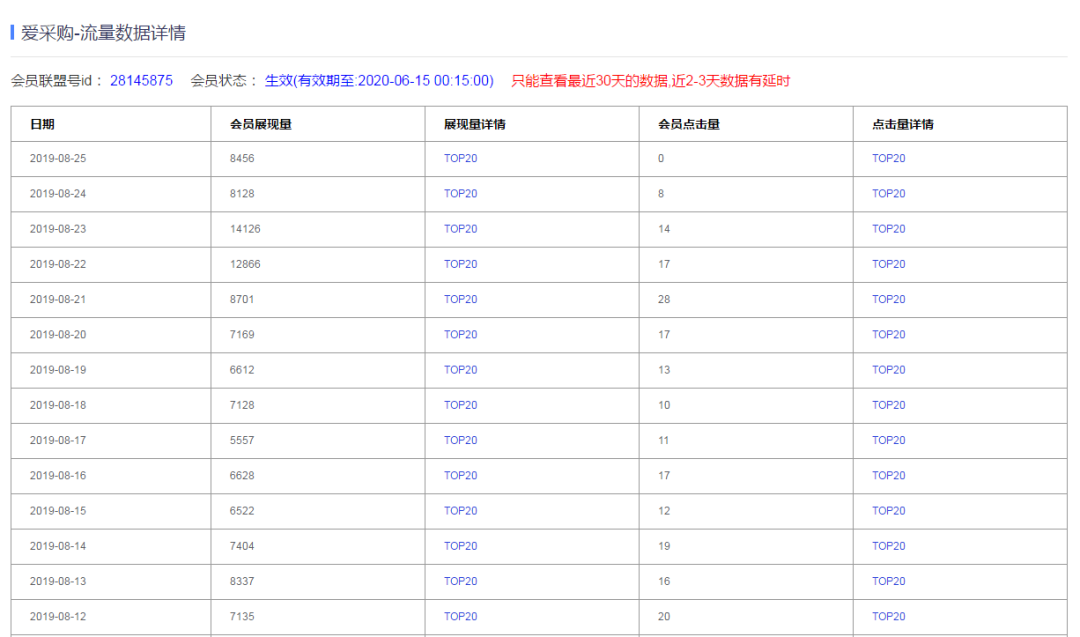
Task: Click the member ID 28145875
Action: 141,80
